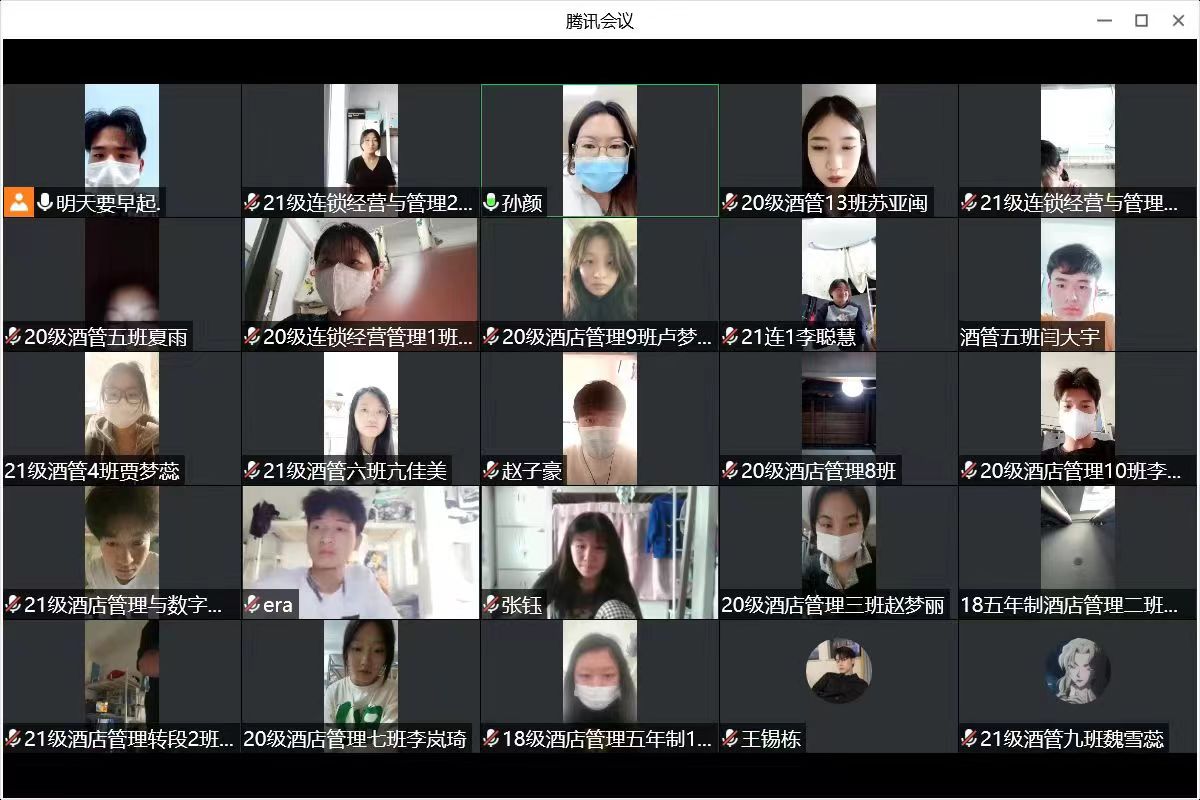Image resolution: width=1200 pixels, height=800 pixels.
Task: Click muted mic icon beside 21级酒管六班亢佳美
Action: click(252, 471)
